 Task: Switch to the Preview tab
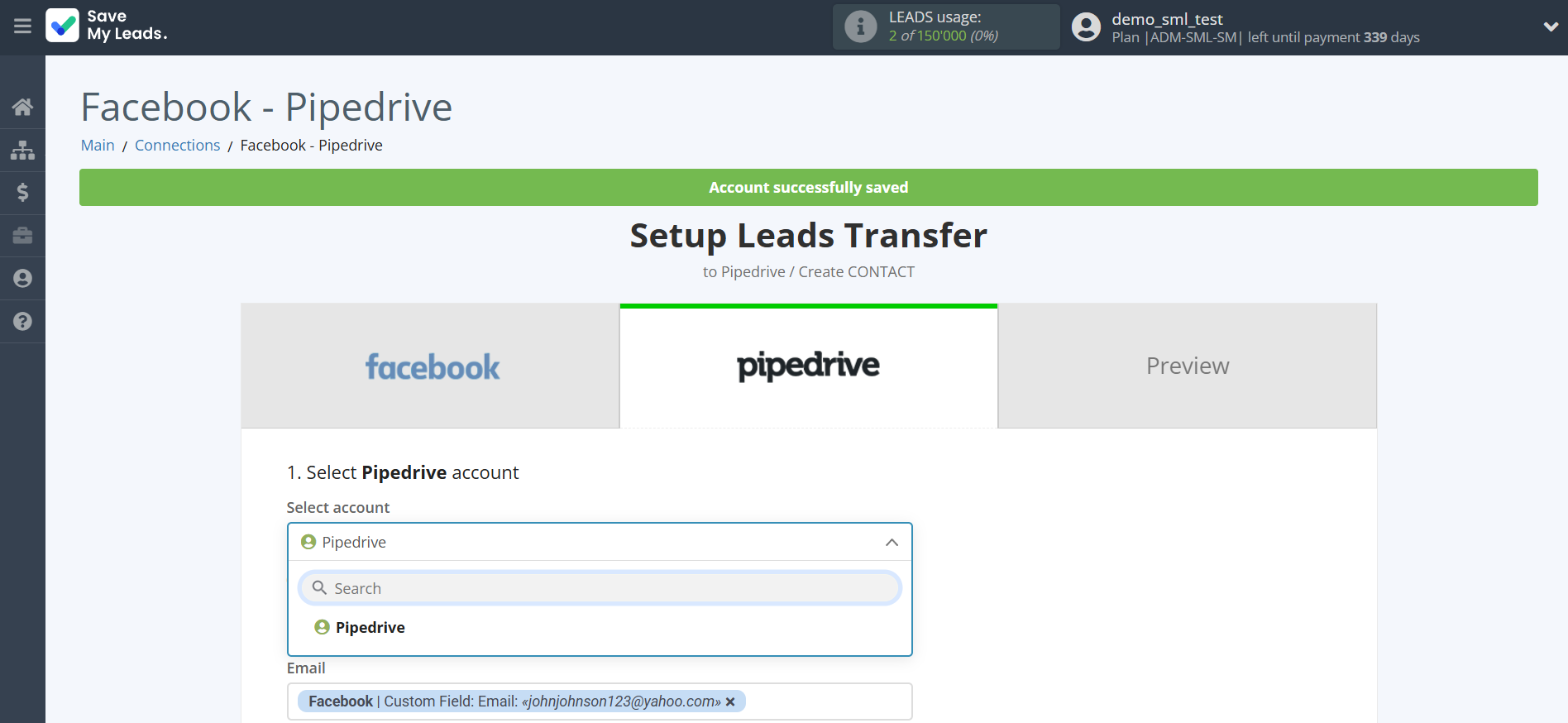click(x=1187, y=366)
